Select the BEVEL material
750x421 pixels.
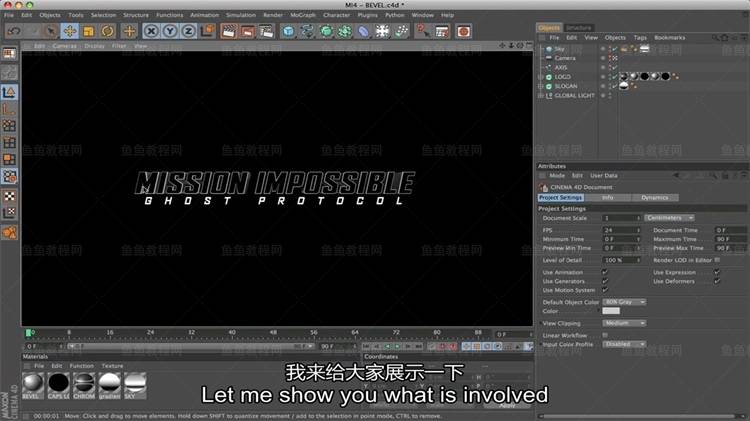click(33, 385)
